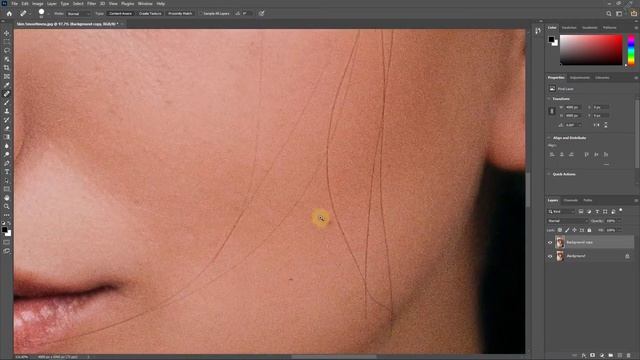
Task: Select the Move tool
Action: [7, 33]
